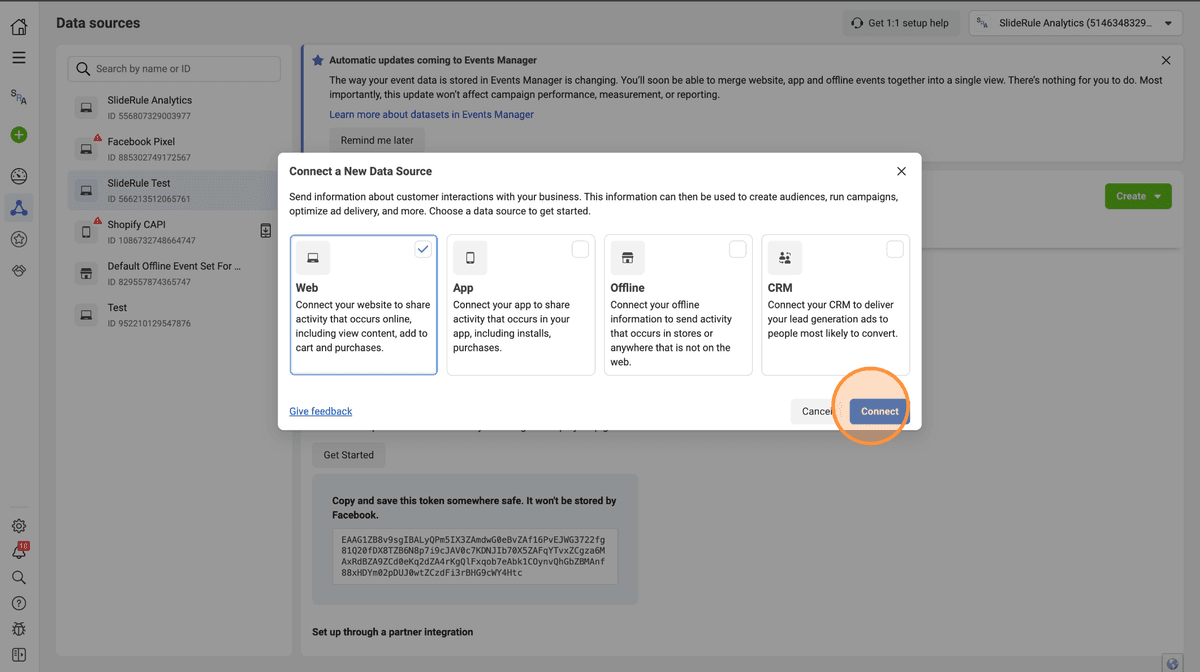Screen dimensions: 1200x672
Task: Select Shopify CAPI data source
Action: pos(172,232)
